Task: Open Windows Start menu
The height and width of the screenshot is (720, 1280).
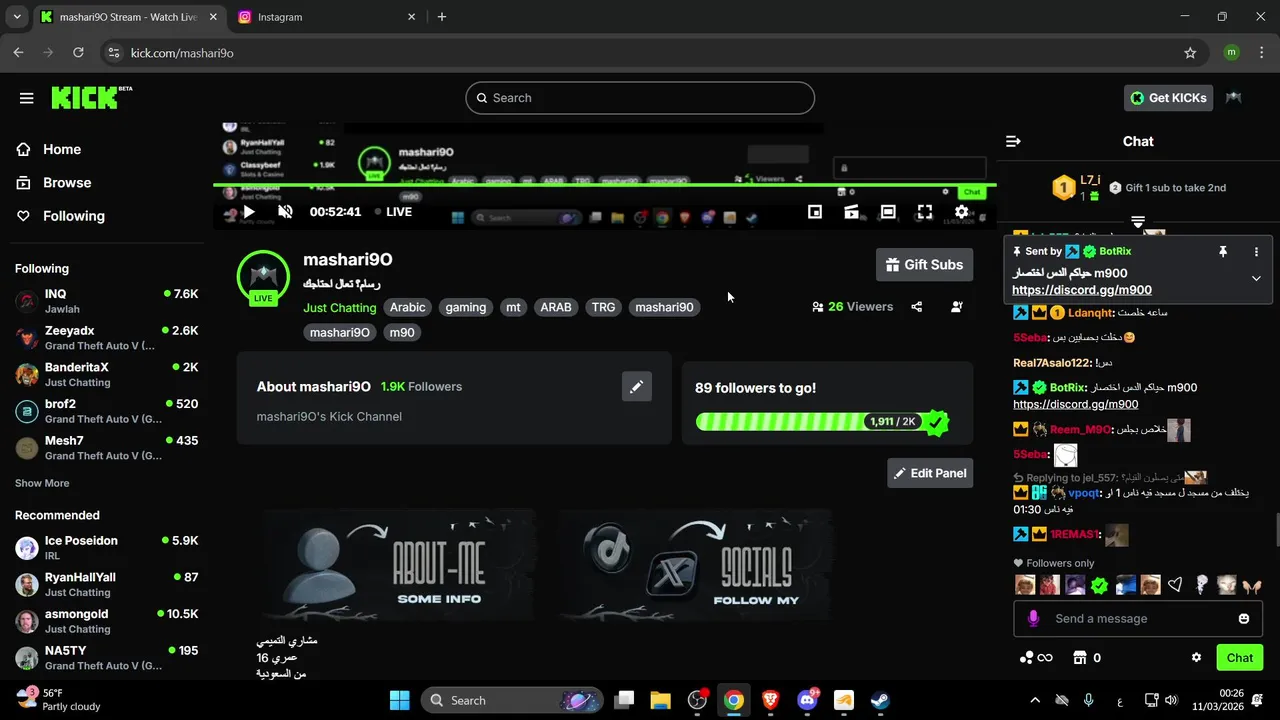Action: 399,700
